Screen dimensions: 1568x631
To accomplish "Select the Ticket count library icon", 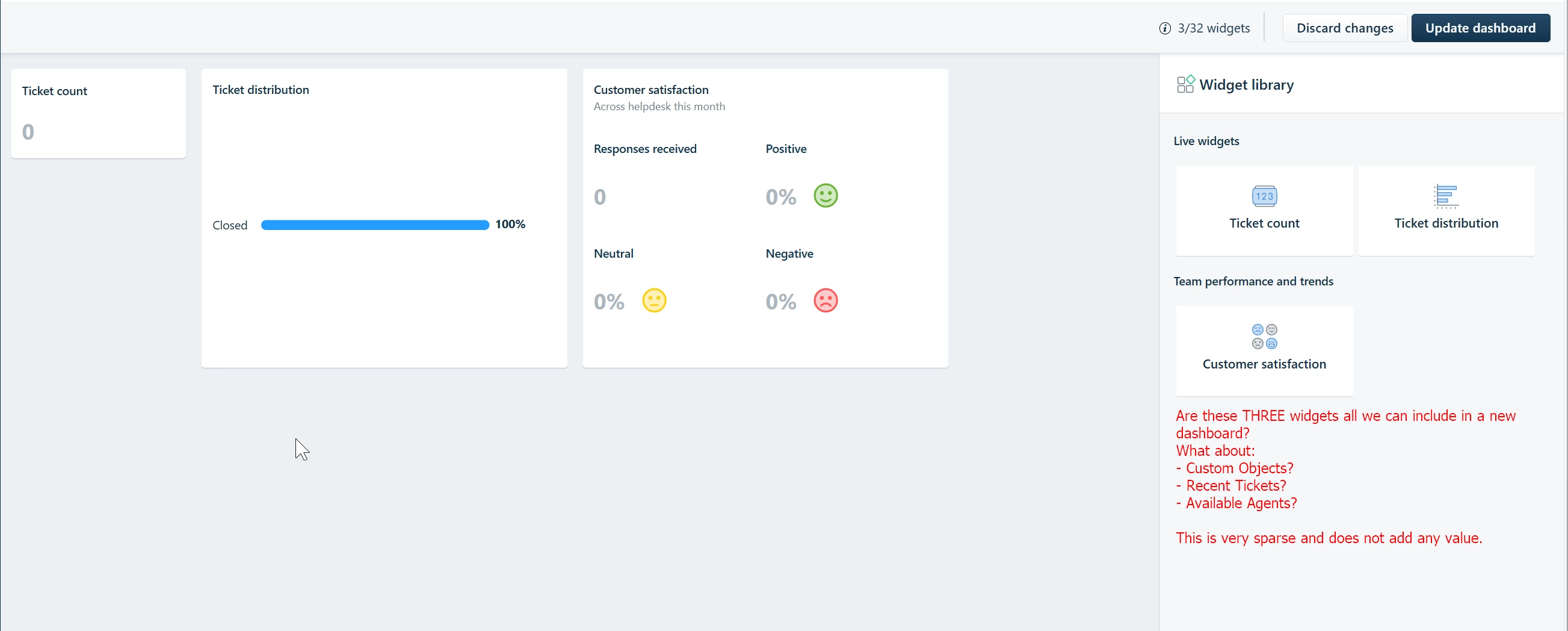I will coord(1264,196).
